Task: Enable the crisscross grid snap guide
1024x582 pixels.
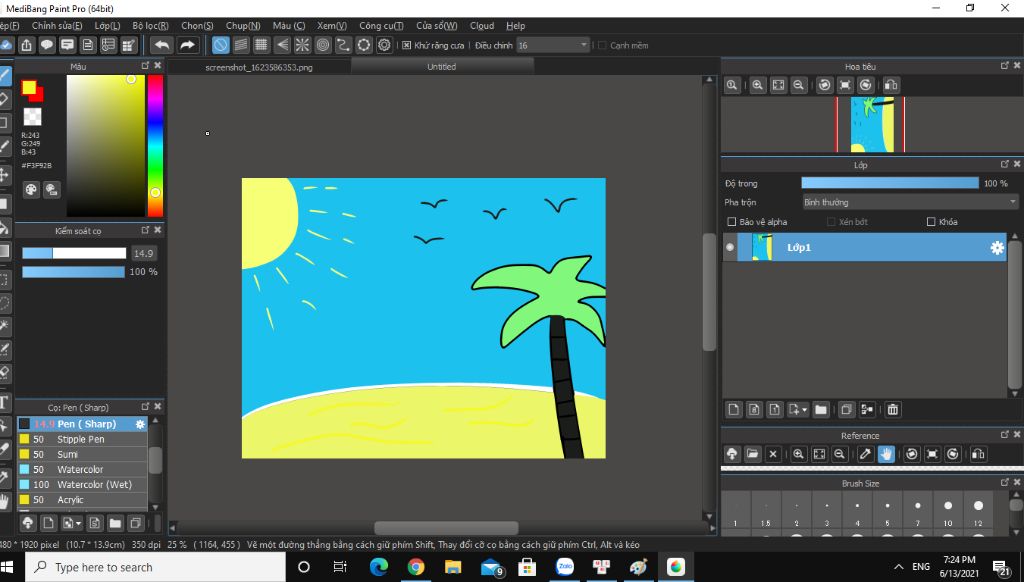Action: (261, 45)
